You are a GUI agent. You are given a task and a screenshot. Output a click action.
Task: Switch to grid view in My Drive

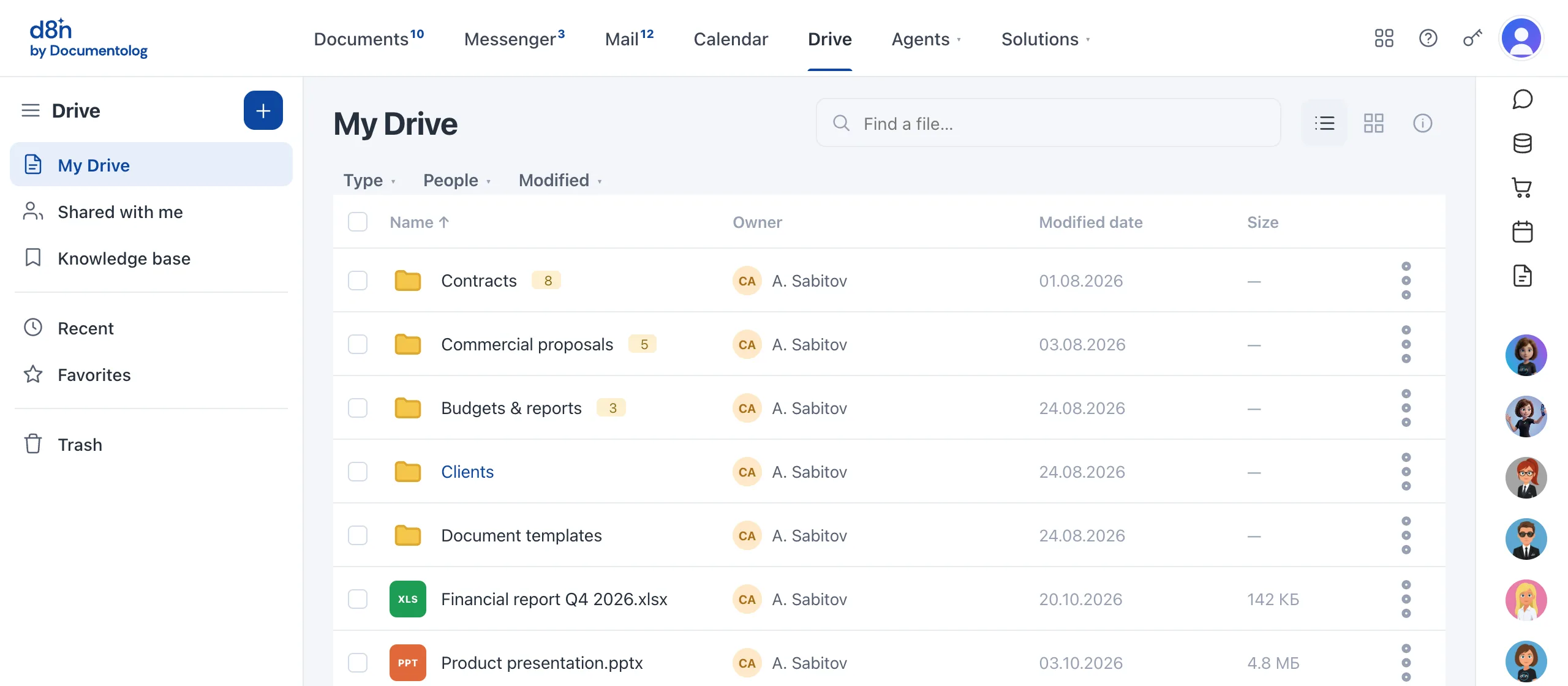1374,123
